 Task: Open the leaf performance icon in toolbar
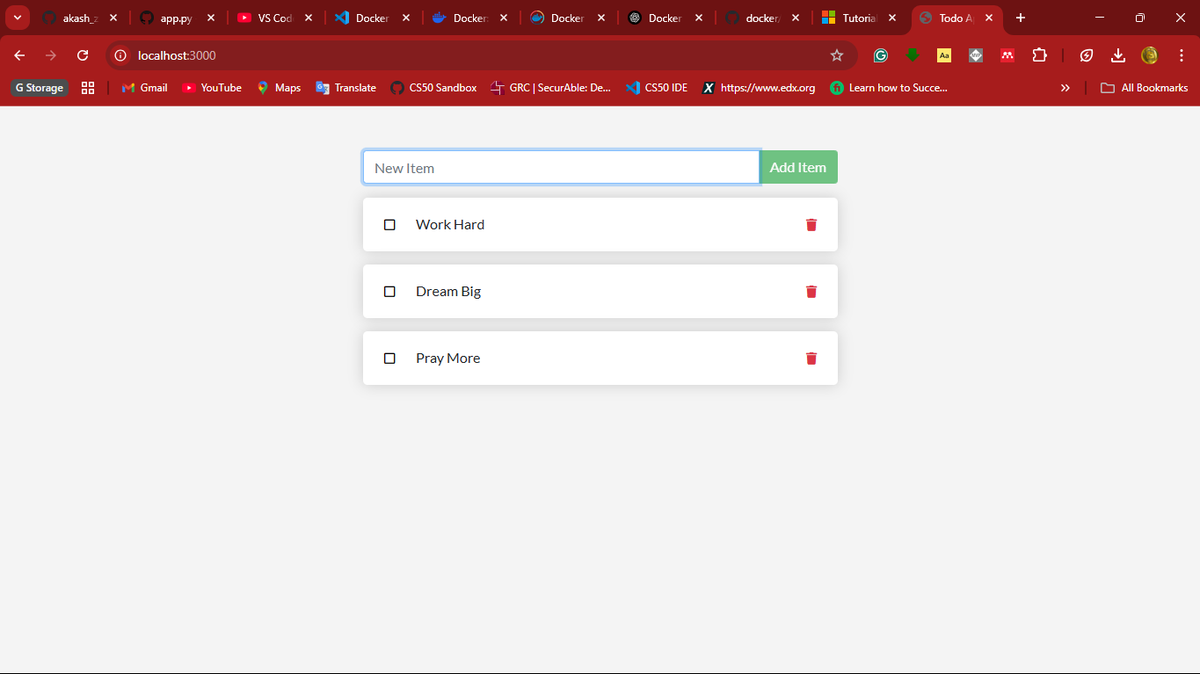pos(1086,55)
